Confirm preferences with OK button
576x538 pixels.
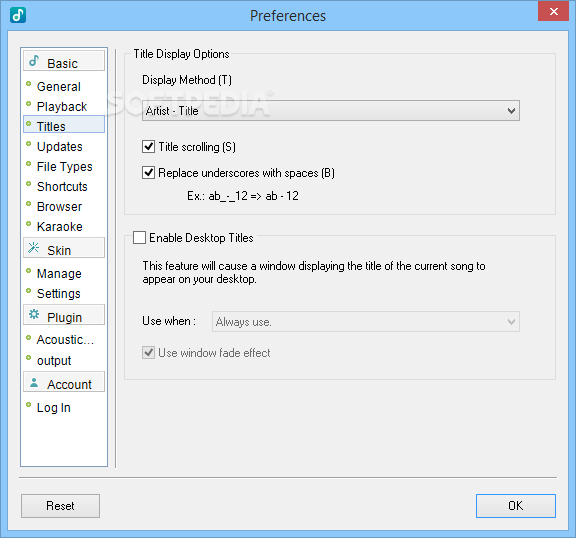click(516, 506)
